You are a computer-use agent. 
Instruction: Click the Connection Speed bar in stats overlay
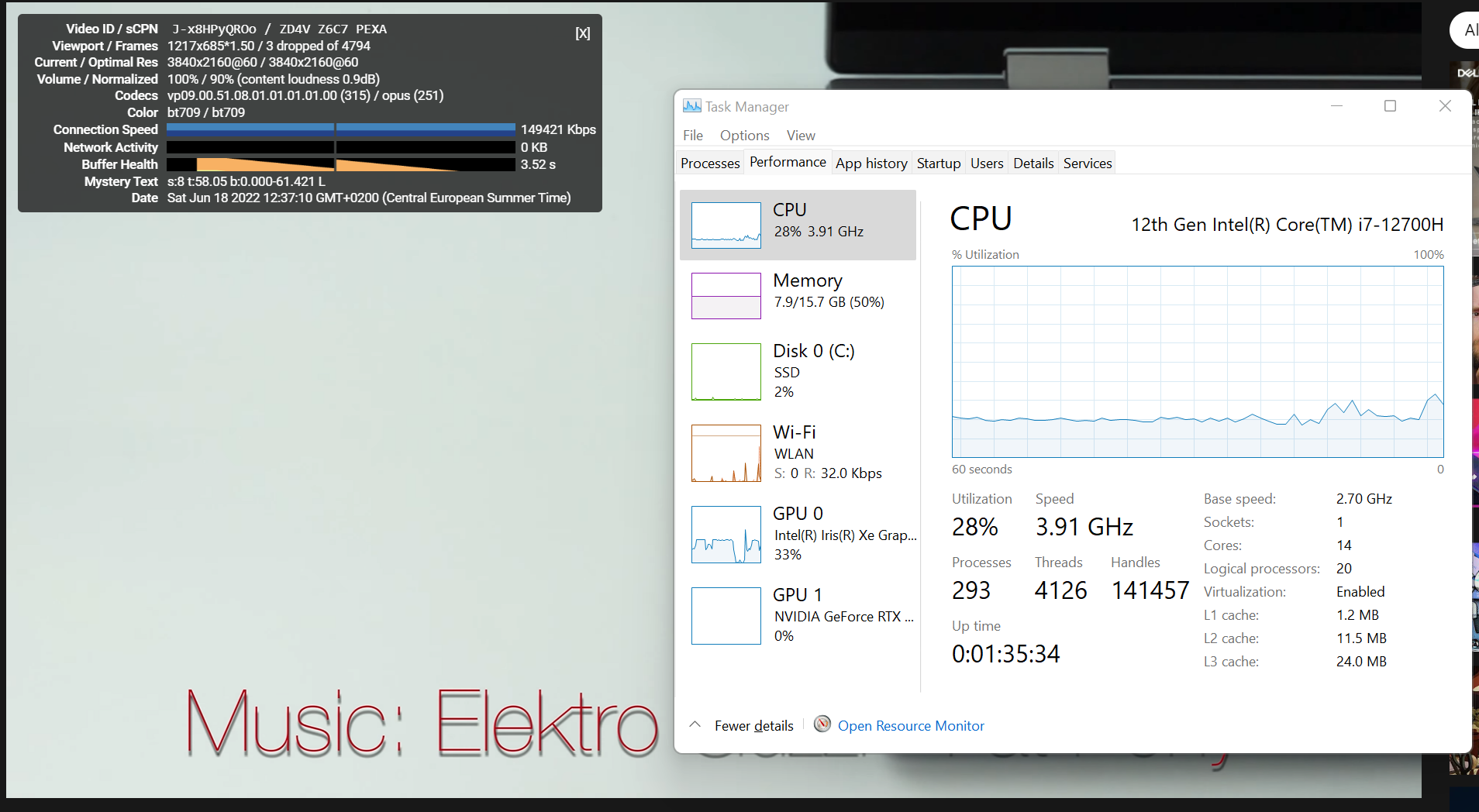(x=341, y=129)
